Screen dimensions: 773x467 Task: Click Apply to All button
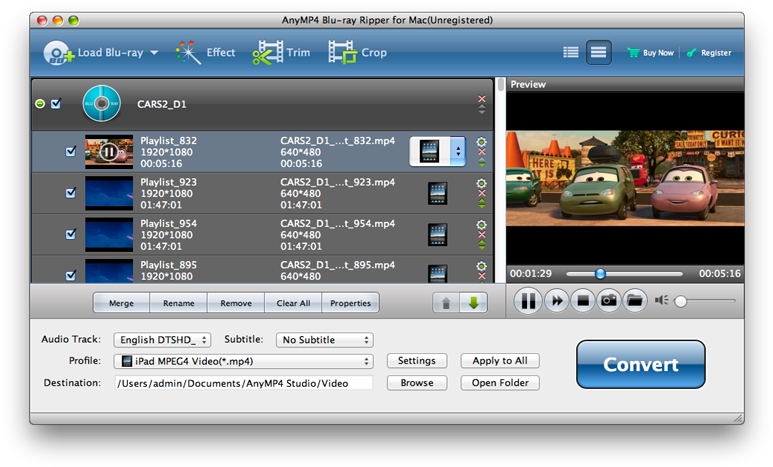(500, 360)
